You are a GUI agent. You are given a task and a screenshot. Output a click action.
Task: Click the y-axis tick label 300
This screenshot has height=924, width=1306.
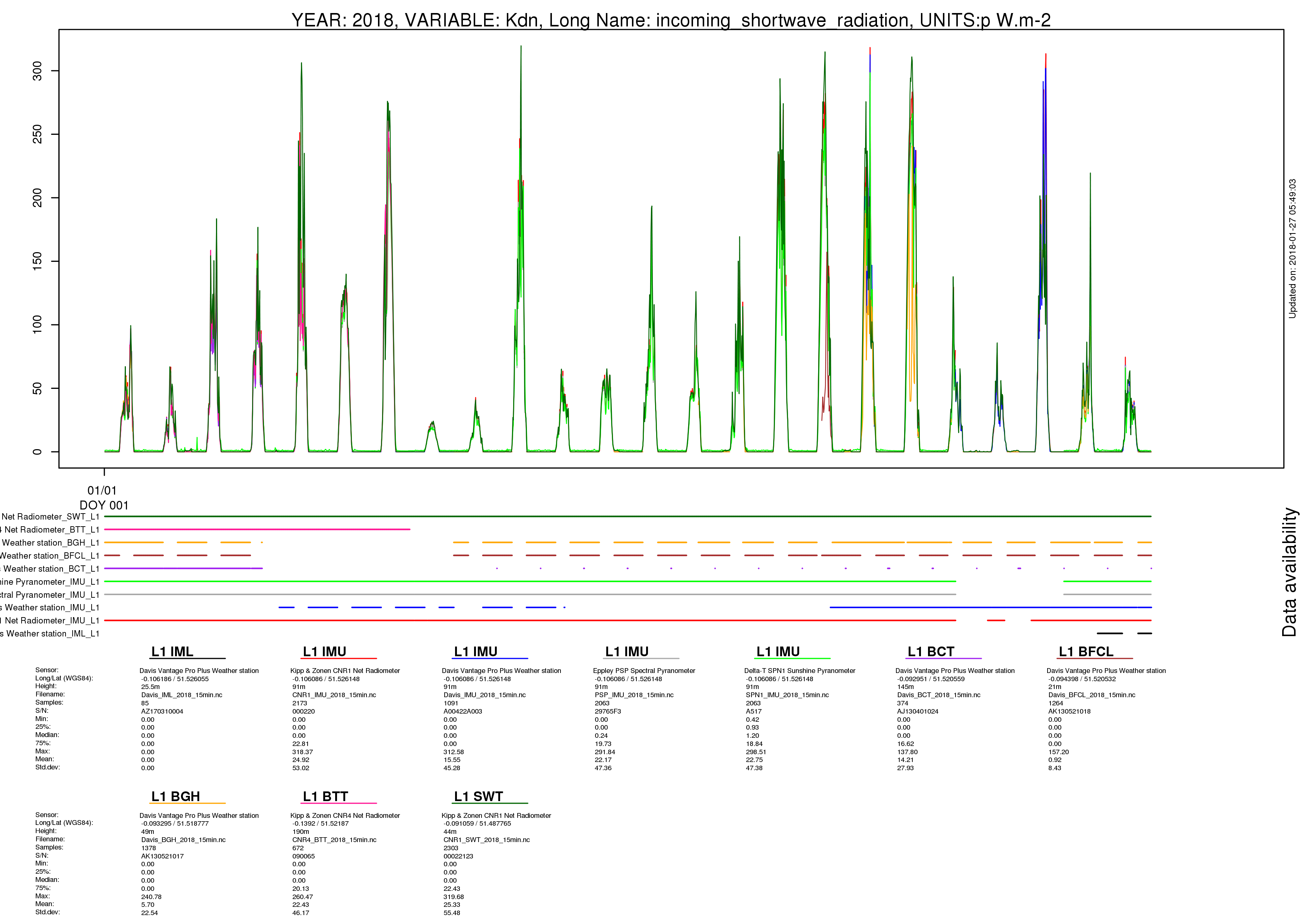coord(38,70)
